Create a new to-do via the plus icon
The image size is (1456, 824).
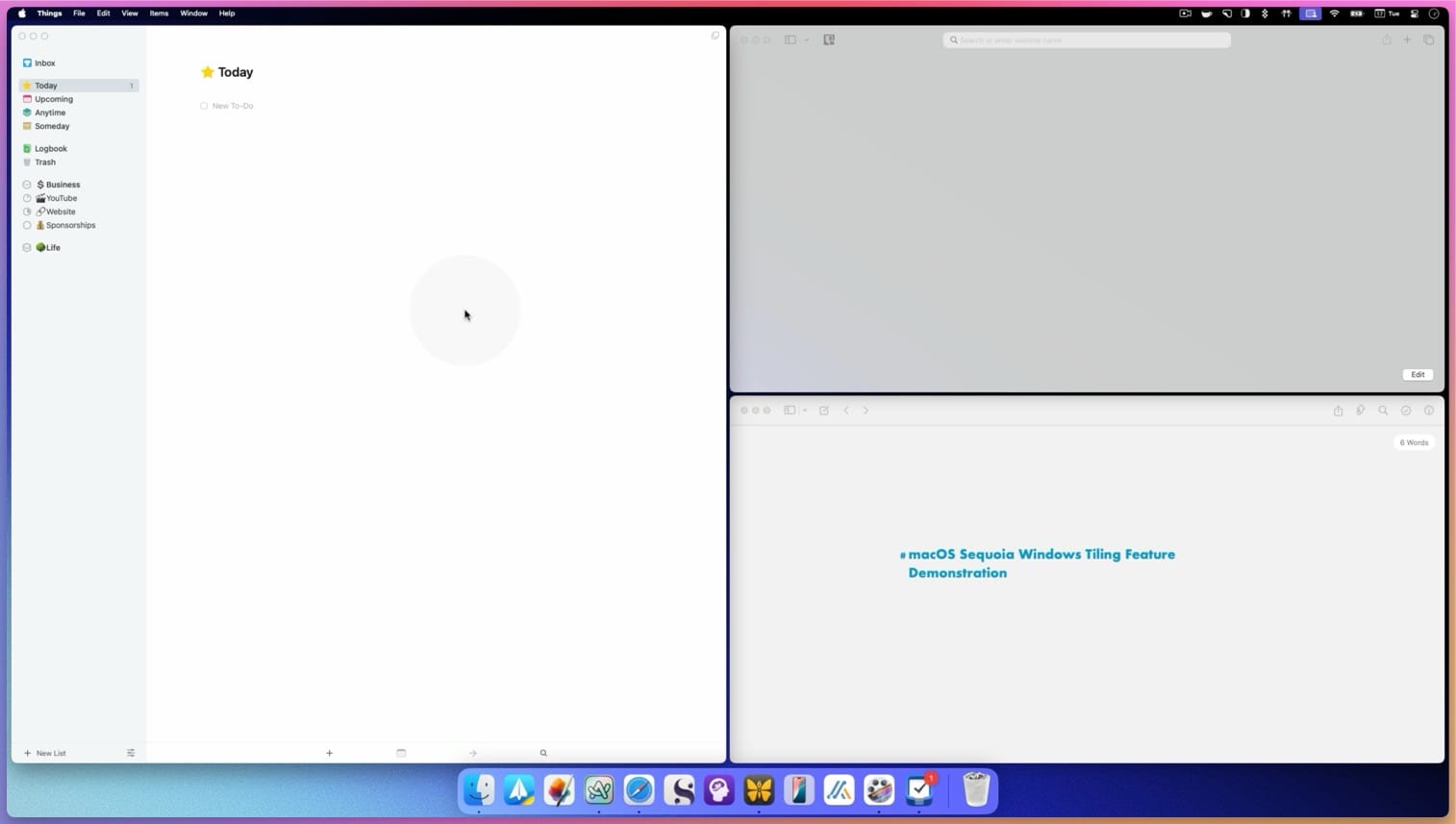coord(330,753)
